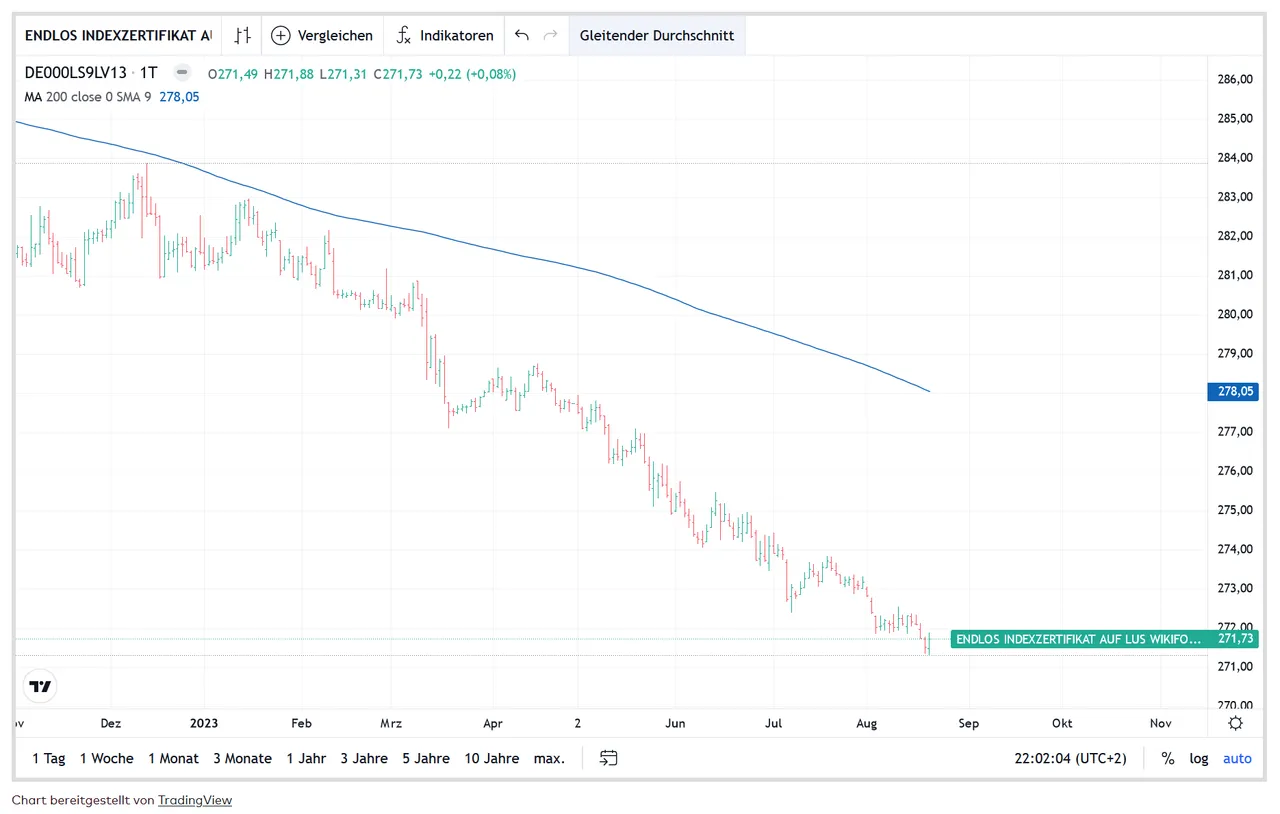
Task: Set range to 5 Jahre
Action: 426,758
